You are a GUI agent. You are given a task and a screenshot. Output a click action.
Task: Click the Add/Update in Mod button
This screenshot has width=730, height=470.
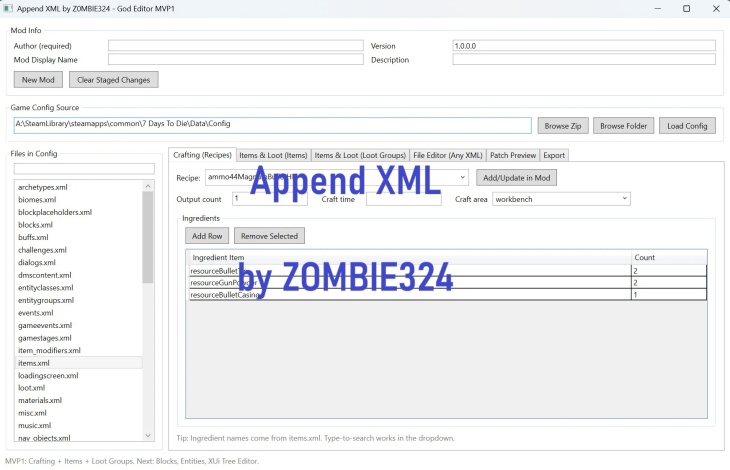[x=516, y=178]
